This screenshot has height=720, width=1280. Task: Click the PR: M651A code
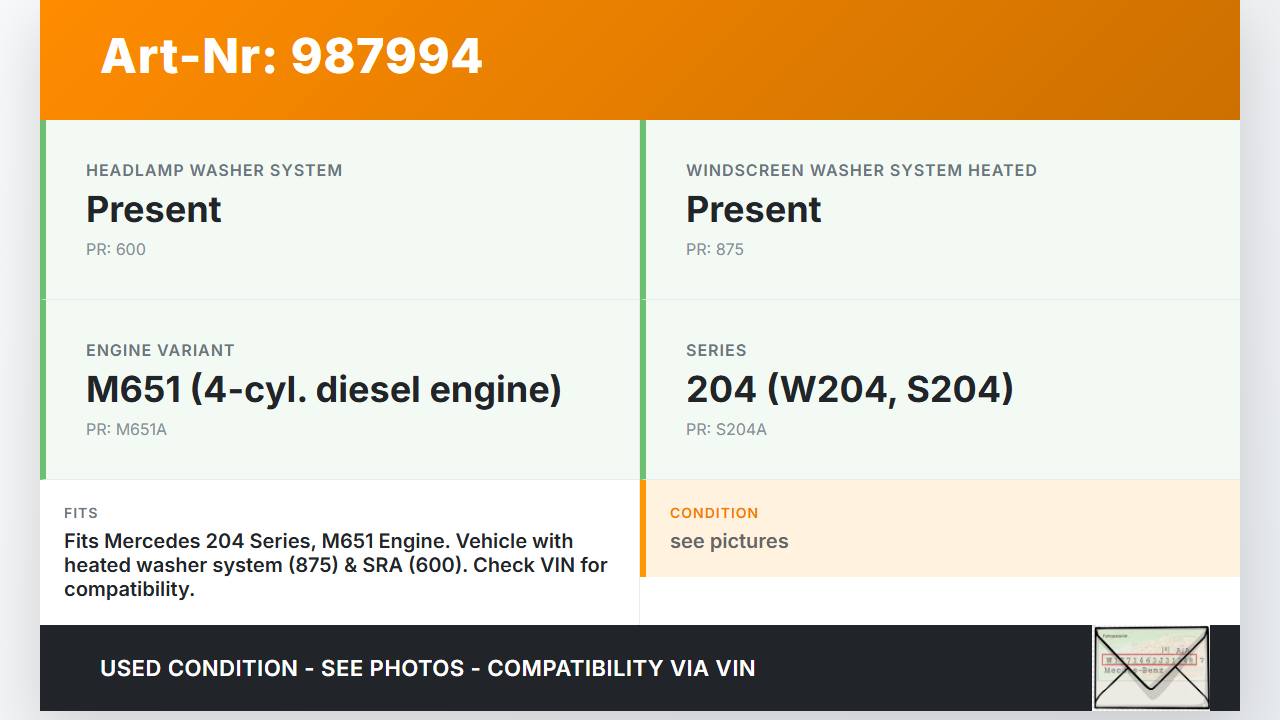point(126,430)
